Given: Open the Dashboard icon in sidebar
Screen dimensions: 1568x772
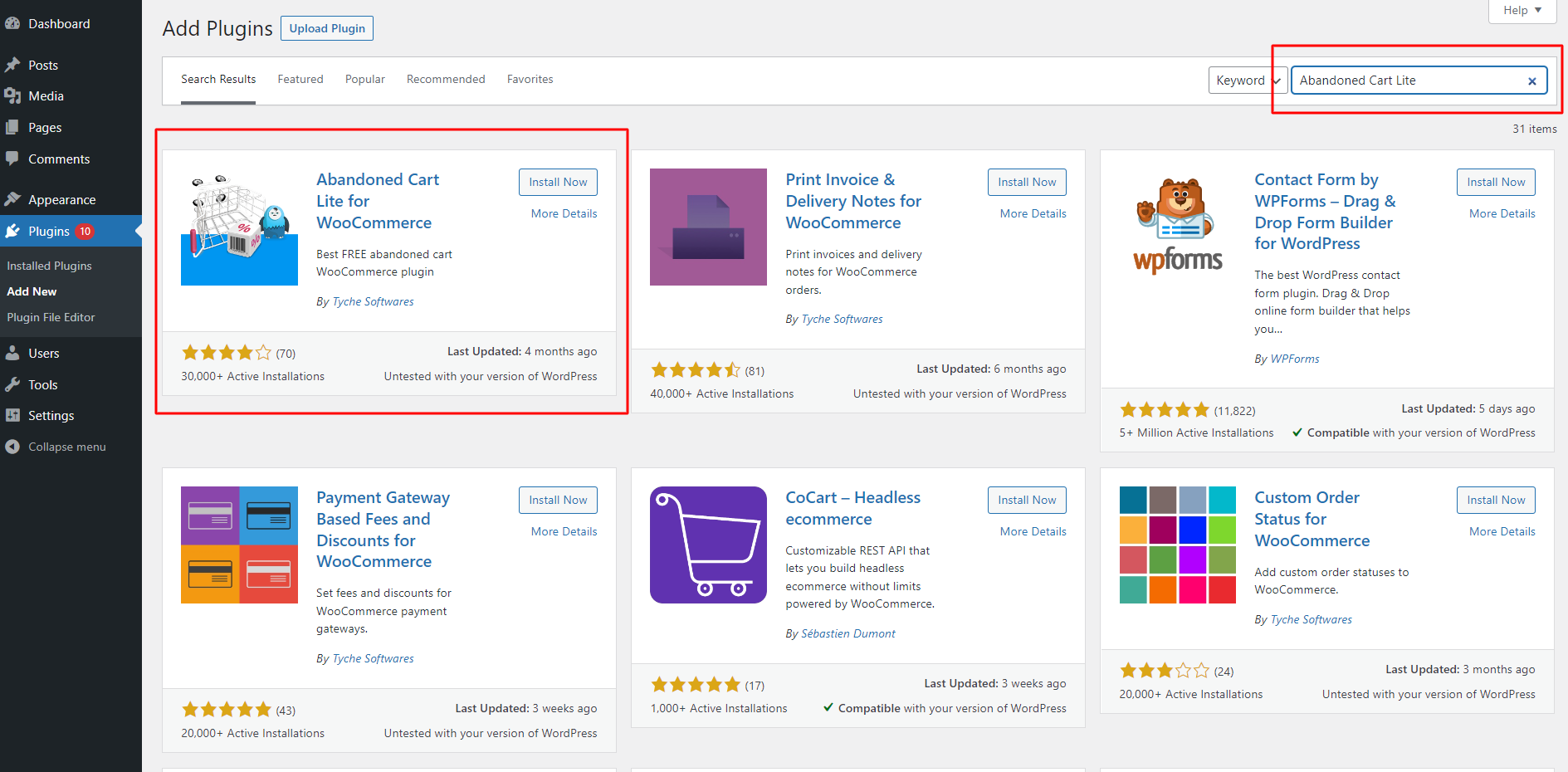Looking at the screenshot, I should pyautogui.click(x=12, y=24).
